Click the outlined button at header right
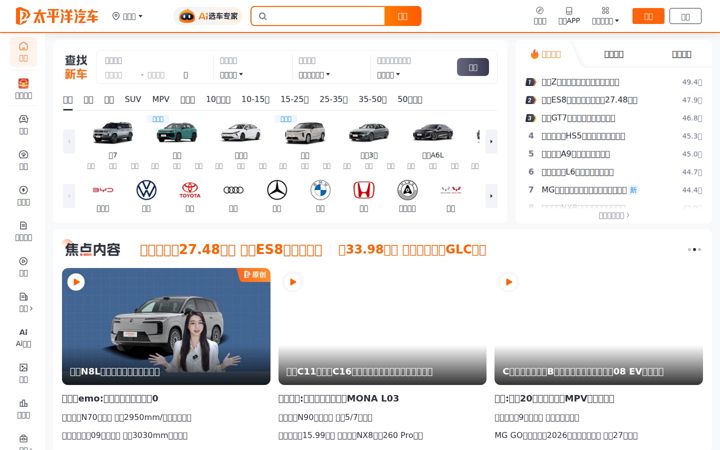 point(685,16)
